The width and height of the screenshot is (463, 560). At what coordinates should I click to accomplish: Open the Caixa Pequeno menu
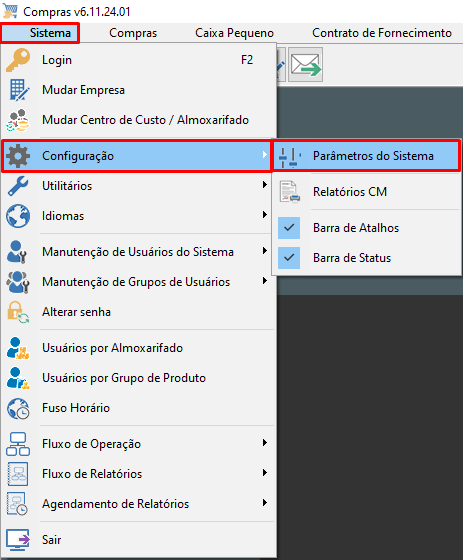click(234, 33)
